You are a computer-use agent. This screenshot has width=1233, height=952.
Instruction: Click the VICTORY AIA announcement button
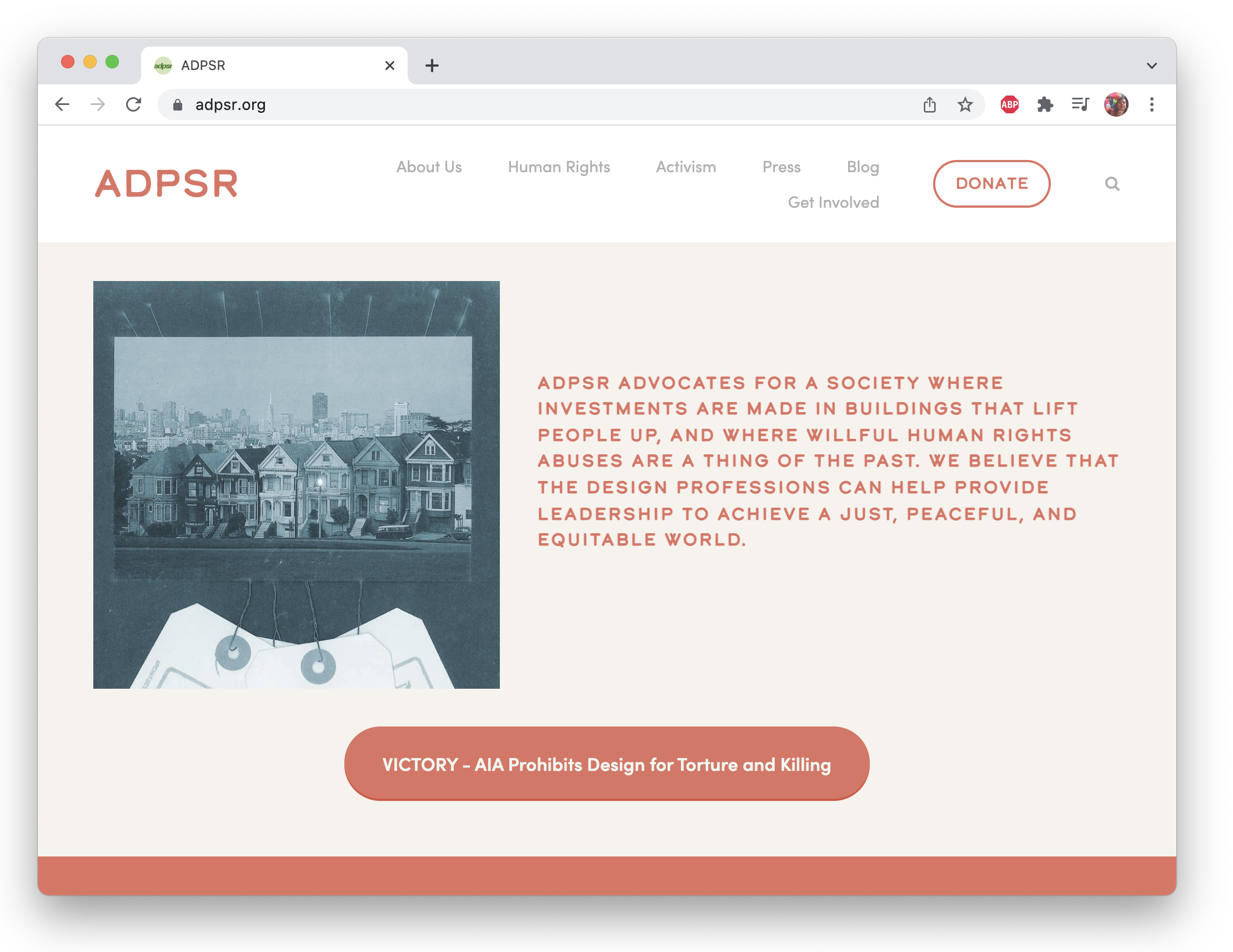coord(607,763)
